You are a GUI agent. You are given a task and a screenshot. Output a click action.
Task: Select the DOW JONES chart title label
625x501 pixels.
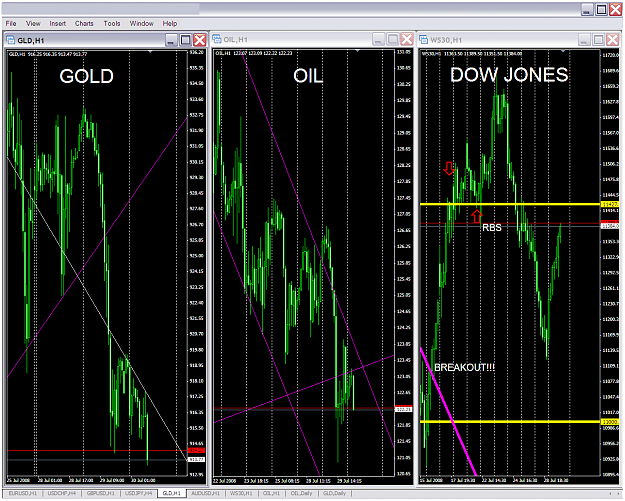[509, 75]
